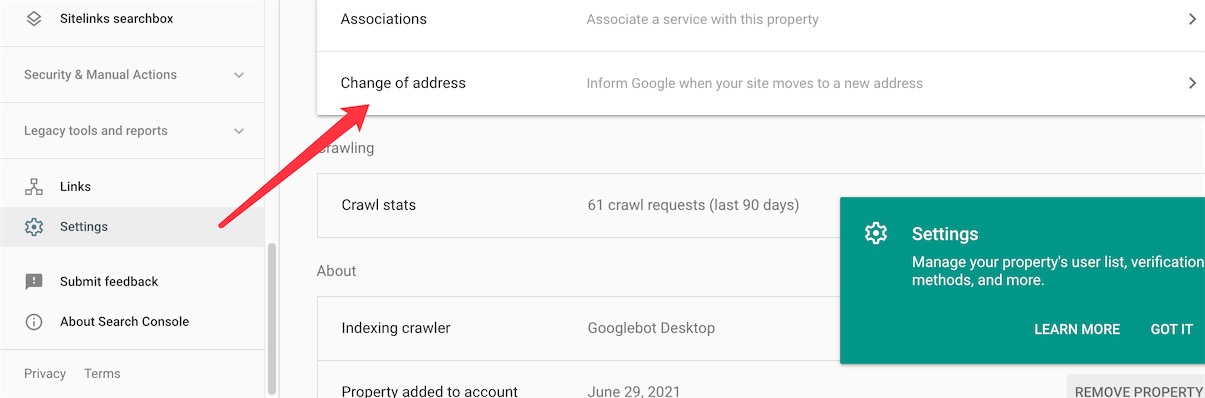Dismiss popup with GOT IT button
This screenshot has width=1205, height=398.
(x=1172, y=329)
